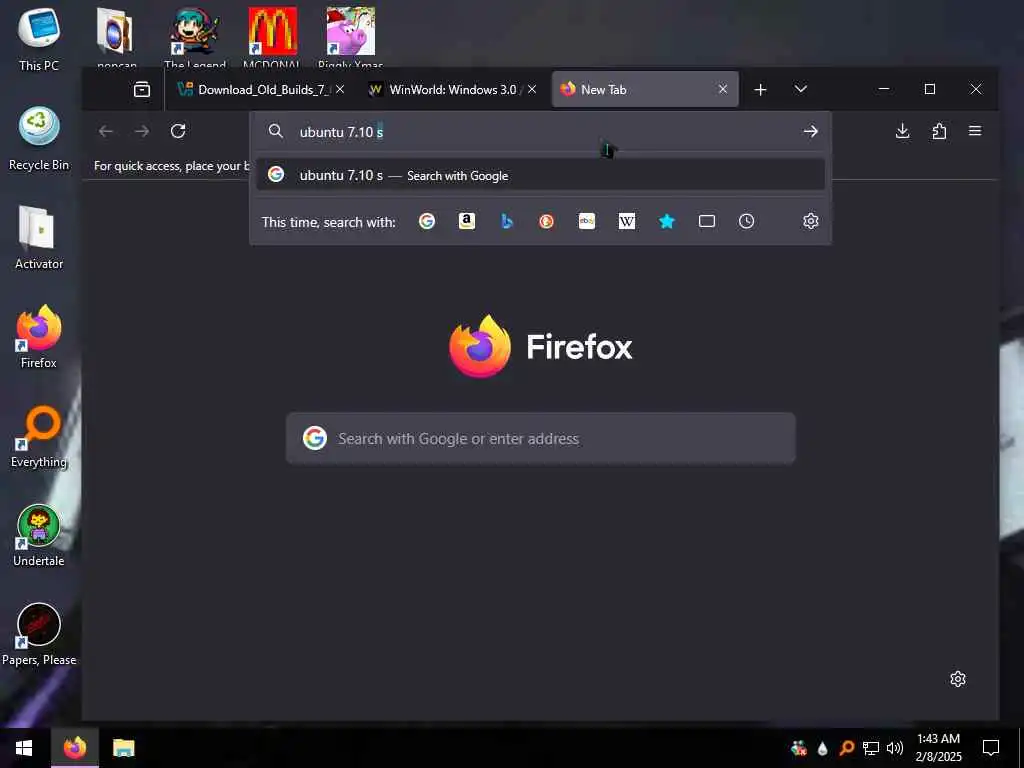The image size is (1024, 768).
Task: Click the network tray icon
Action: coord(871,748)
